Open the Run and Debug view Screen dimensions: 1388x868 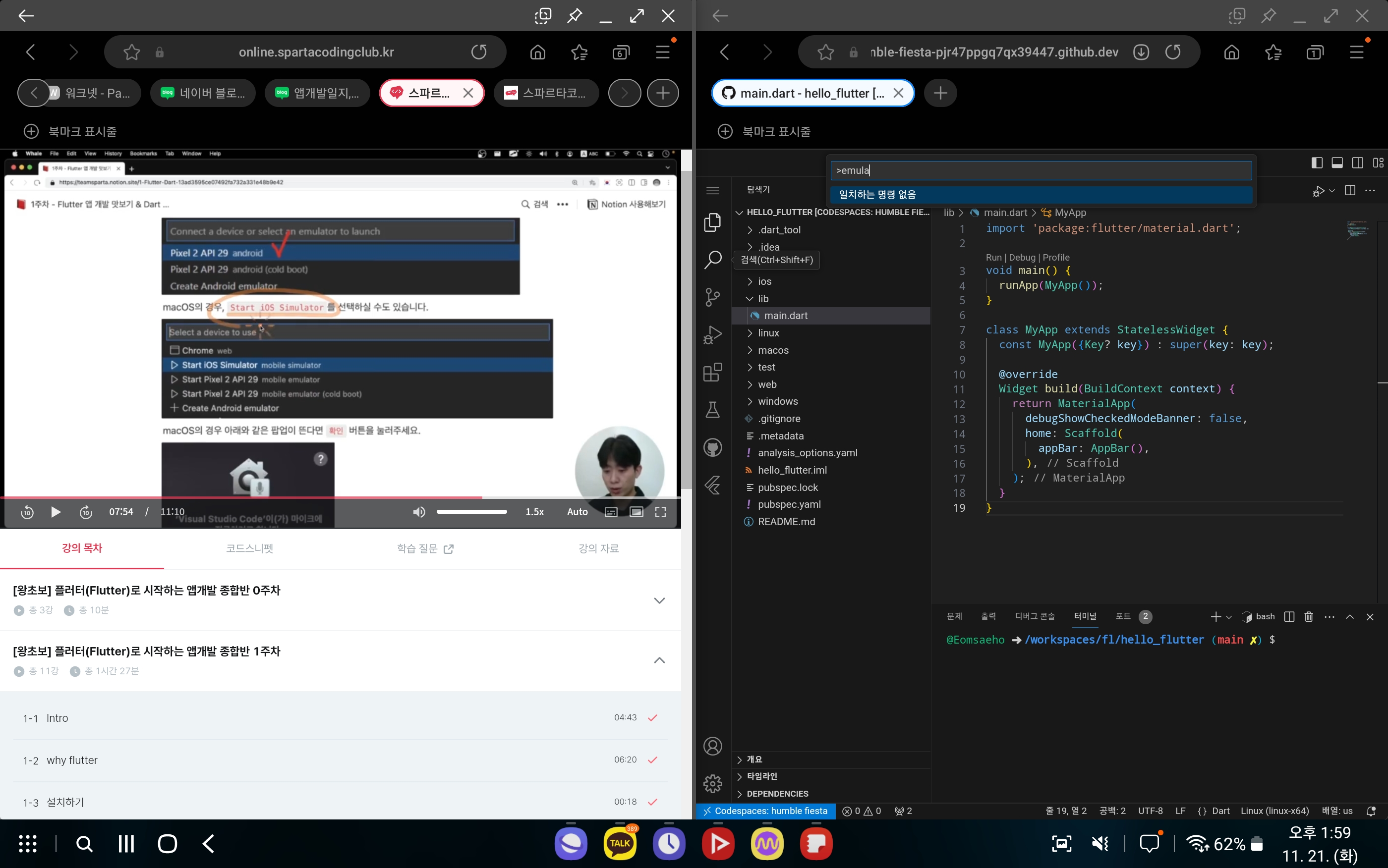[x=713, y=335]
